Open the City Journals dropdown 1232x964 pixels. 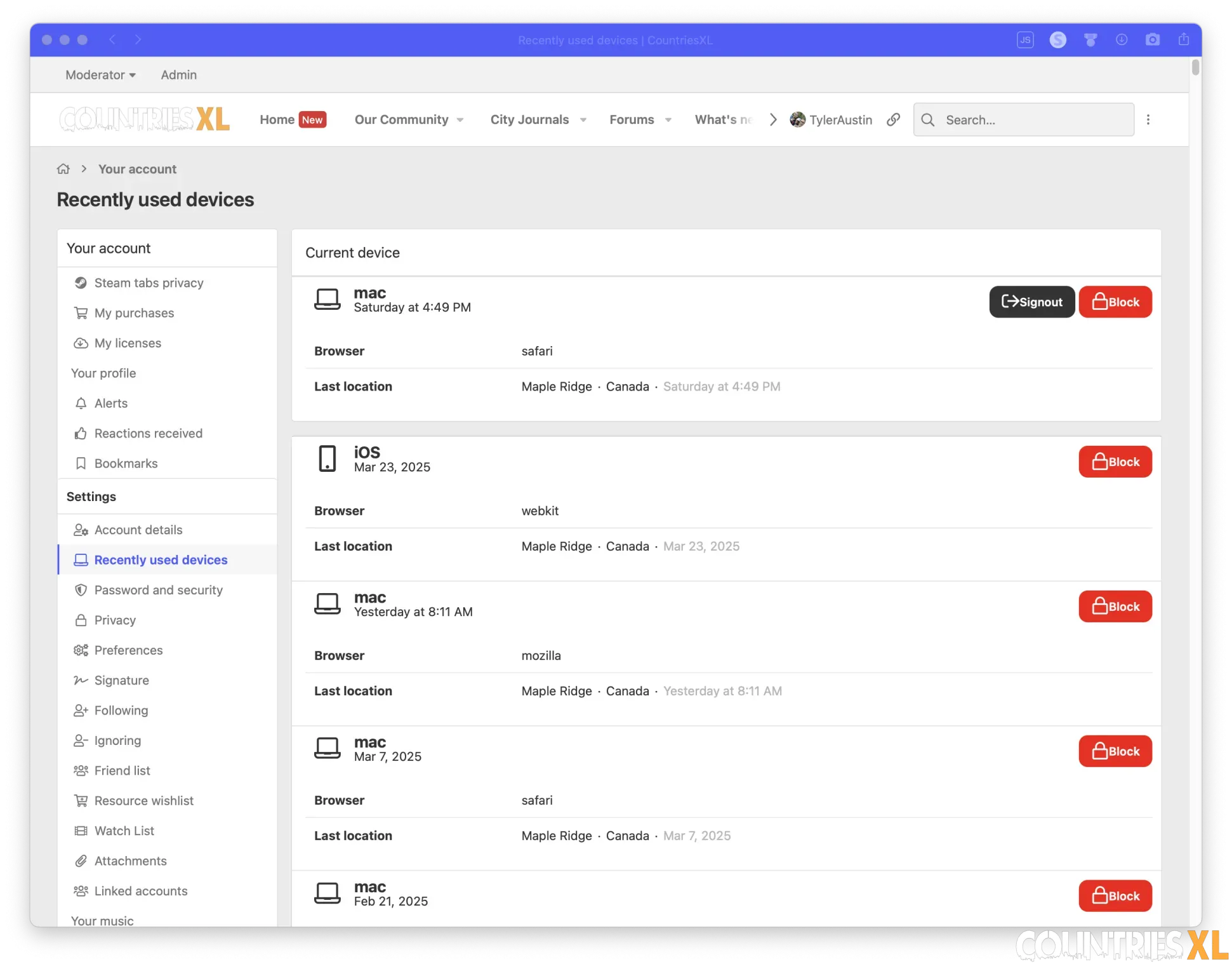(538, 119)
